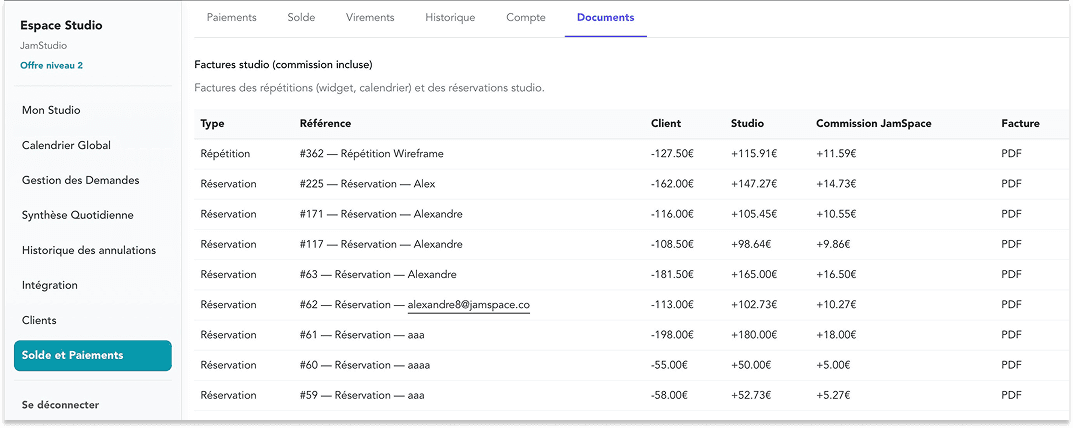The image size is (1073, 428).
Task: Click the Studio column header
Action: coord(747,124)
